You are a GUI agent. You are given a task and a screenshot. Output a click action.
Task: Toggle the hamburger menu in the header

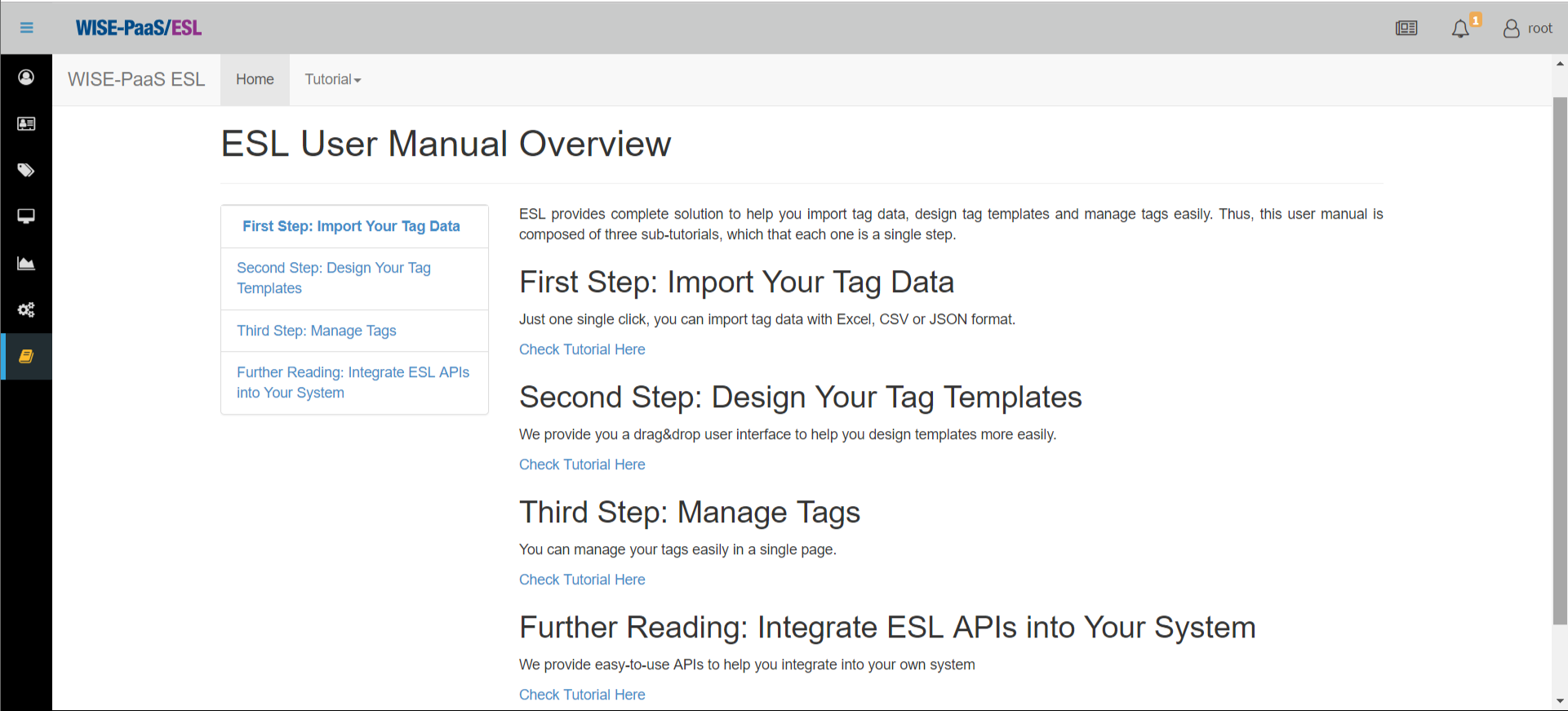pos(26,28)
